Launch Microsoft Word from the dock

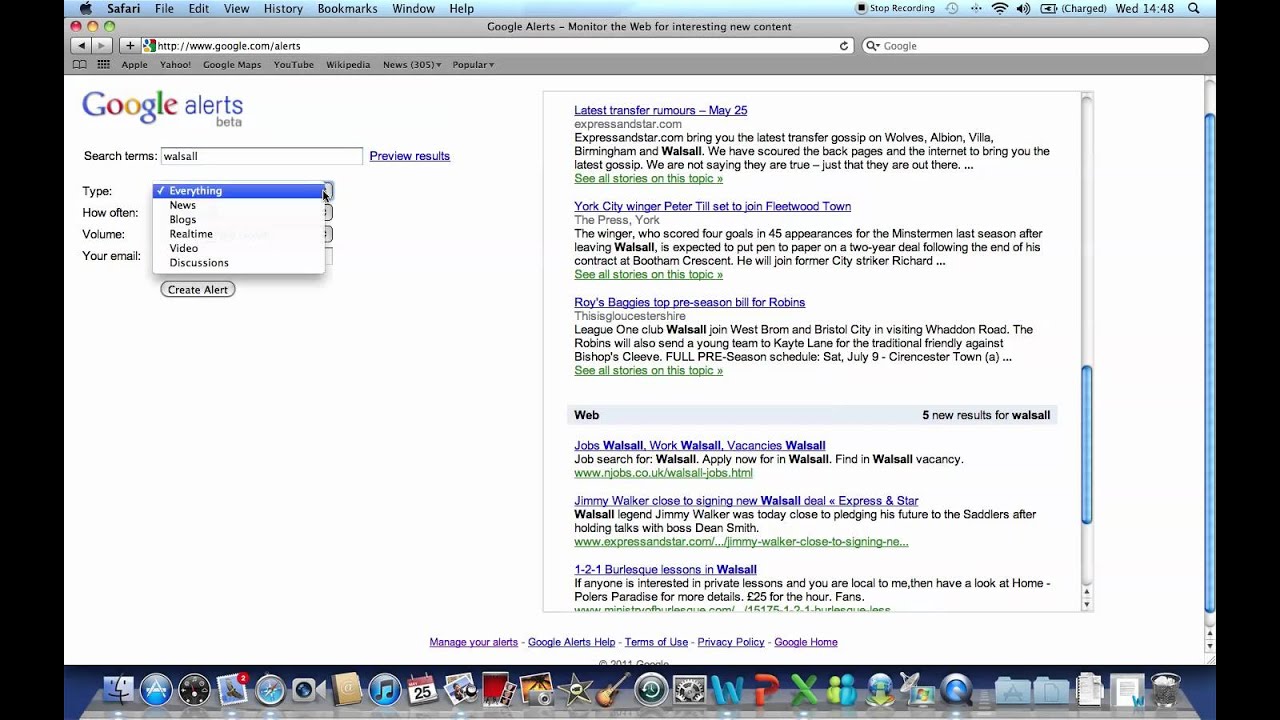tap(727, 689)
